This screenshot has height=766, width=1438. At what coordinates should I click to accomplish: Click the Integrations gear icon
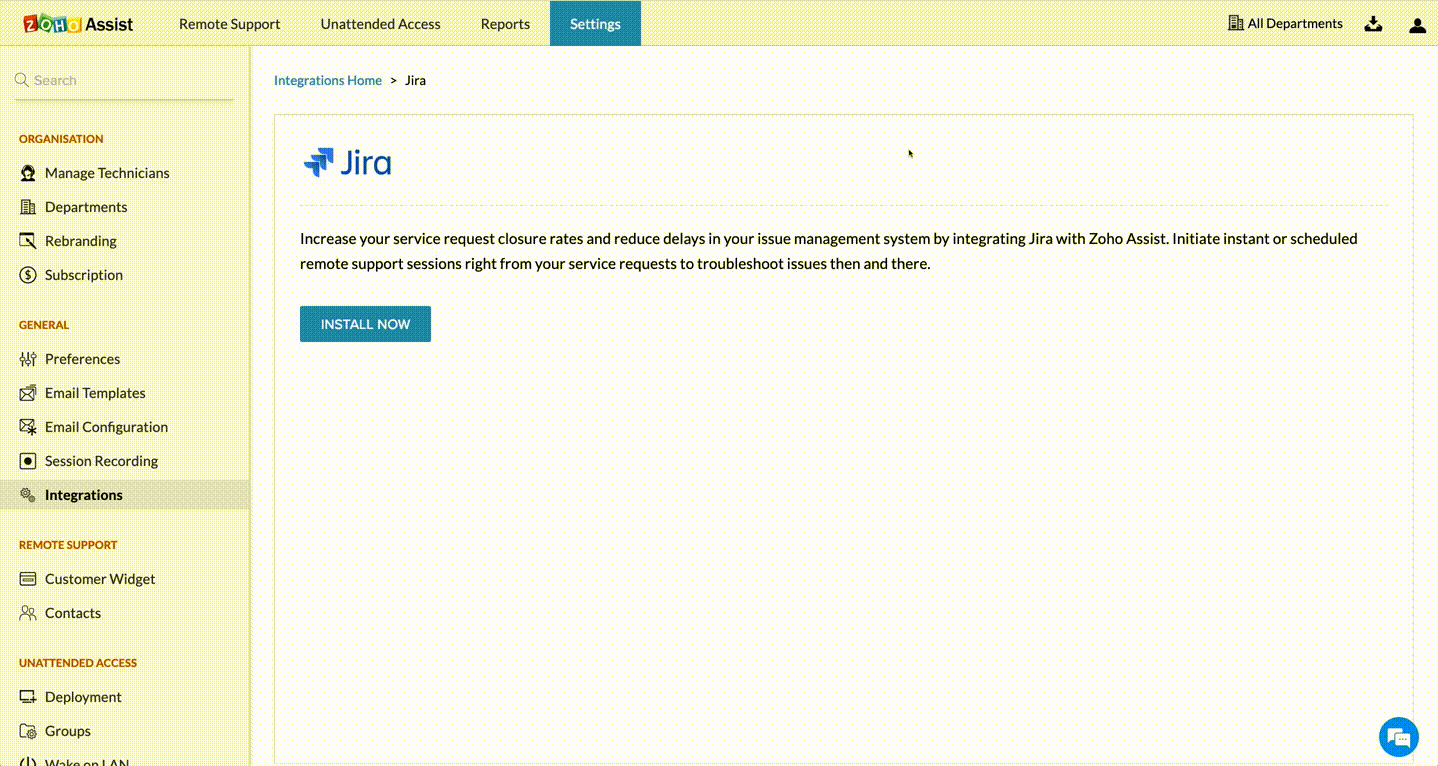coord(28,495)
